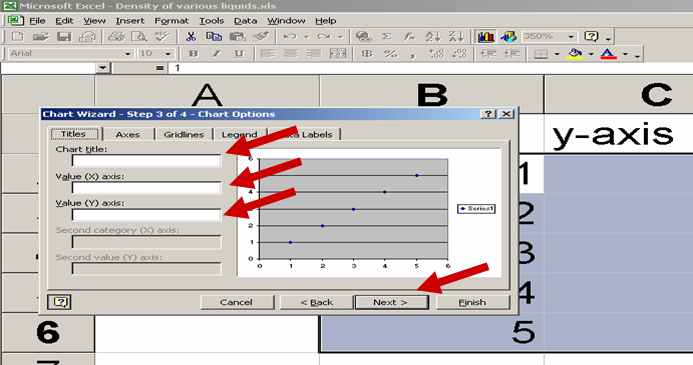This screenshot has width=693, height=365.
Task: Click the Finish button
Action: (x=472, y=302)
